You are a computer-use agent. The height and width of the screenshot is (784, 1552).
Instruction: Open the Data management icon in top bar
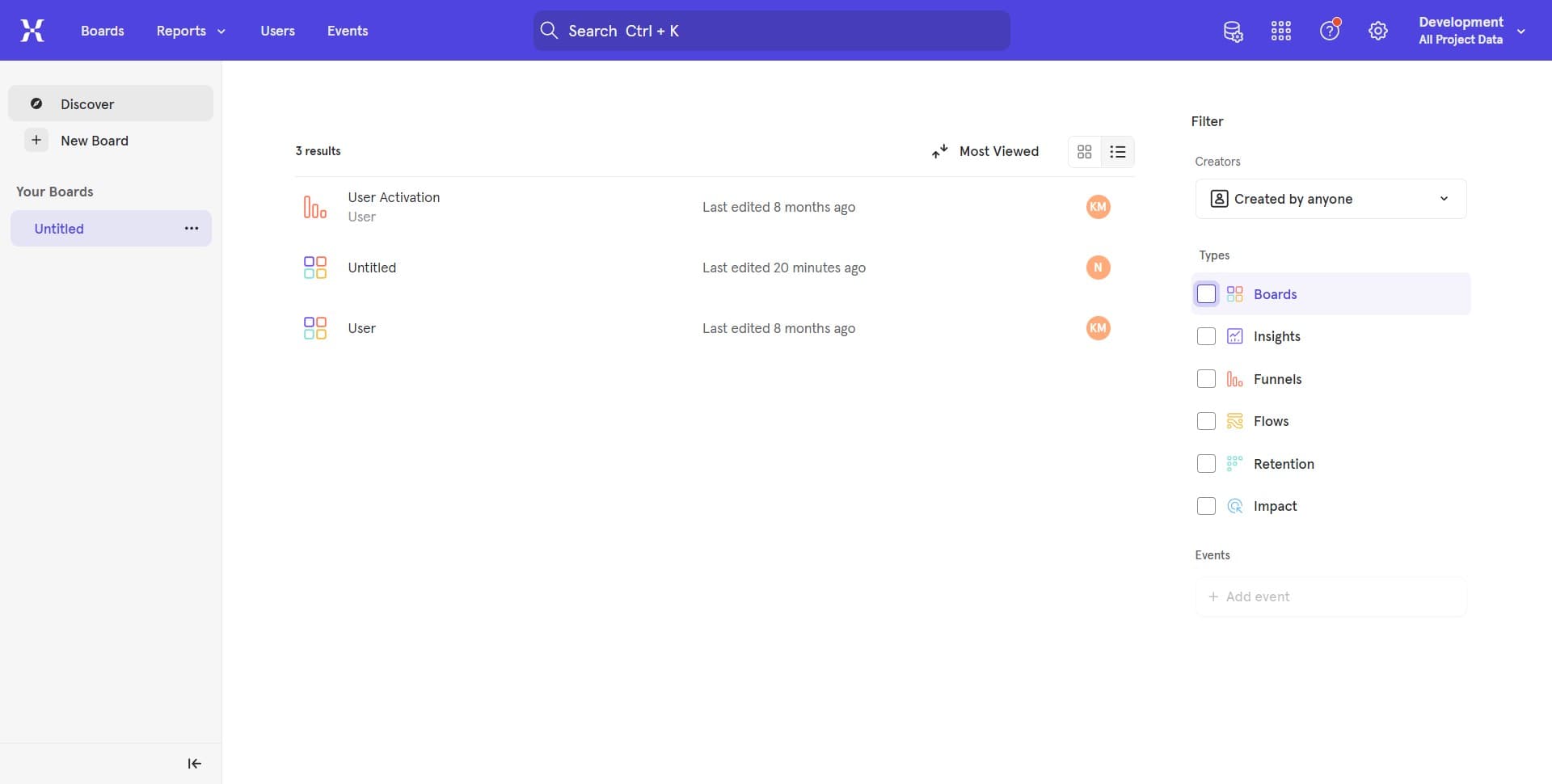[1233, 31]
